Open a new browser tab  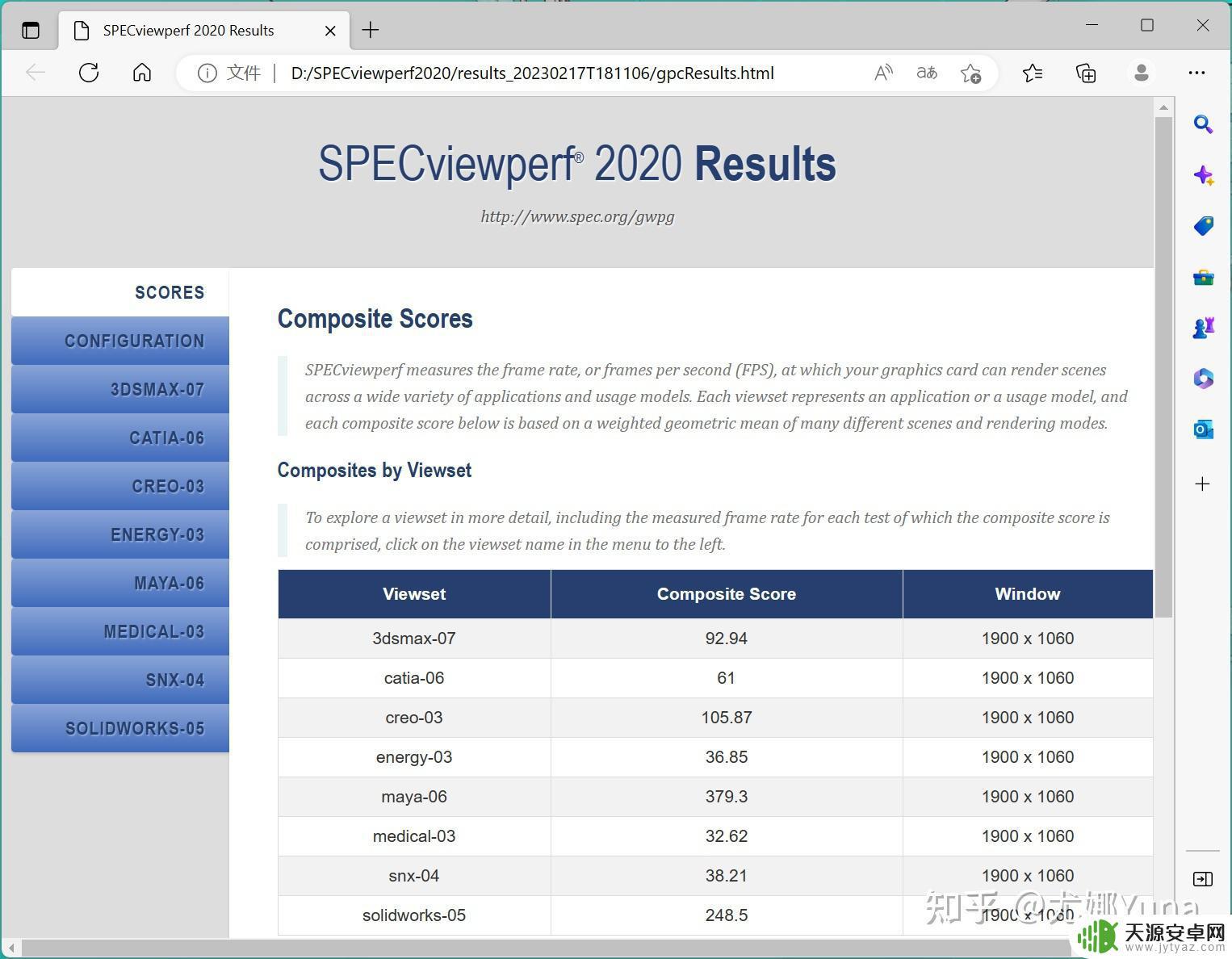[371, 31]
